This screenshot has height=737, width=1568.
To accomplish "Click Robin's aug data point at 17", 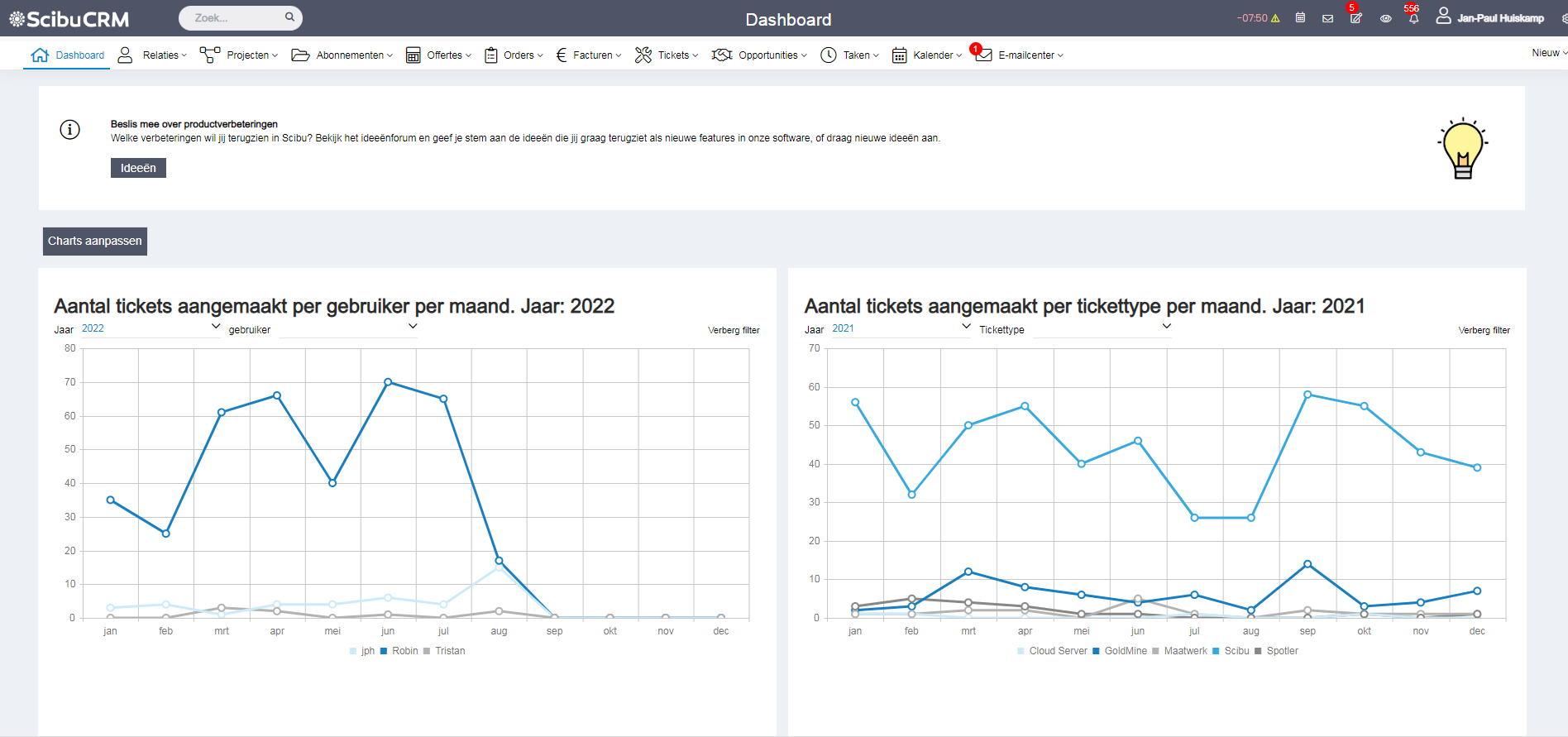I will point(499,561).
